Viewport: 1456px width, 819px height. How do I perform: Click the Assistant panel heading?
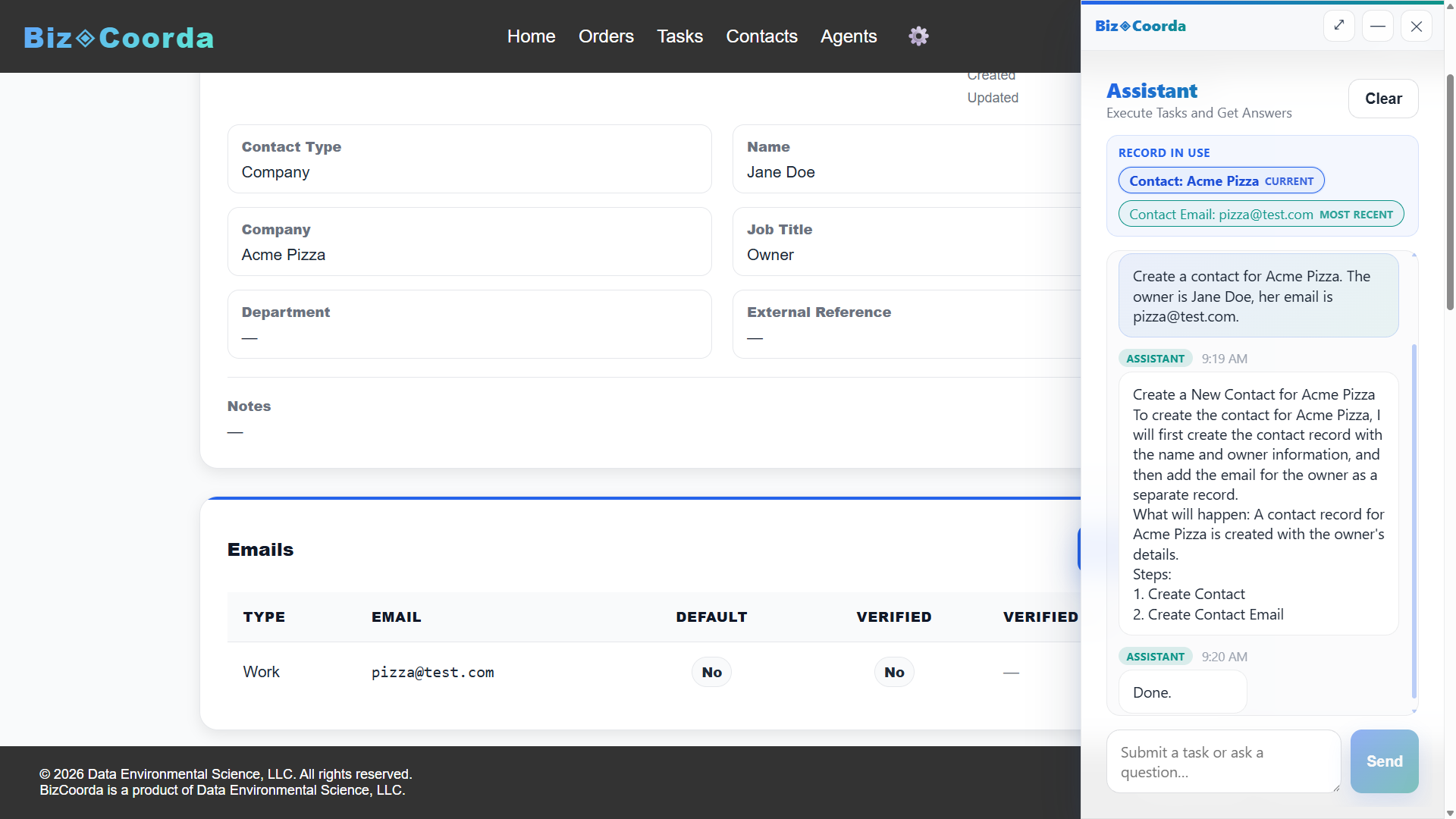coord(1152,91)
